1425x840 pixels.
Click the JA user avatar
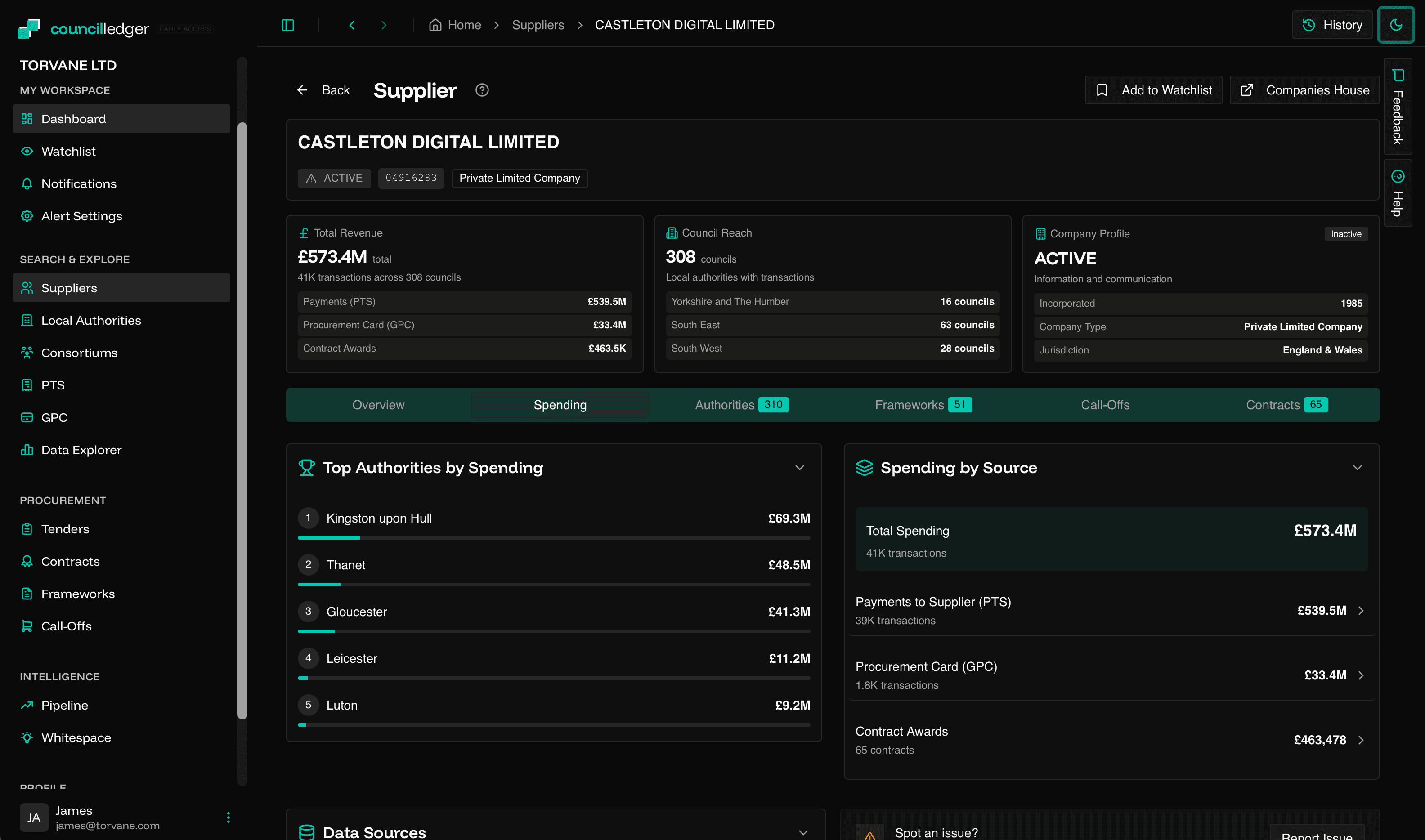coord(34,818)
